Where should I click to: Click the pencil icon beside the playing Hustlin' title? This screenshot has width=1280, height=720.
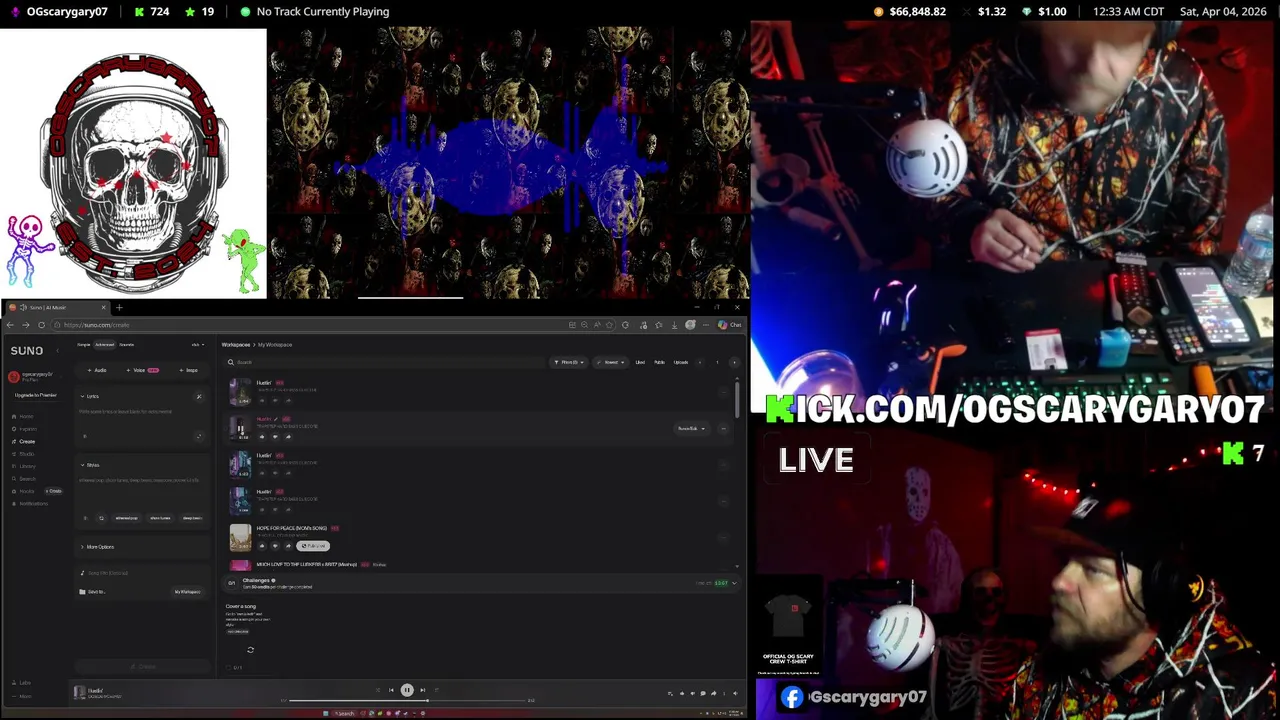point(276,419)
